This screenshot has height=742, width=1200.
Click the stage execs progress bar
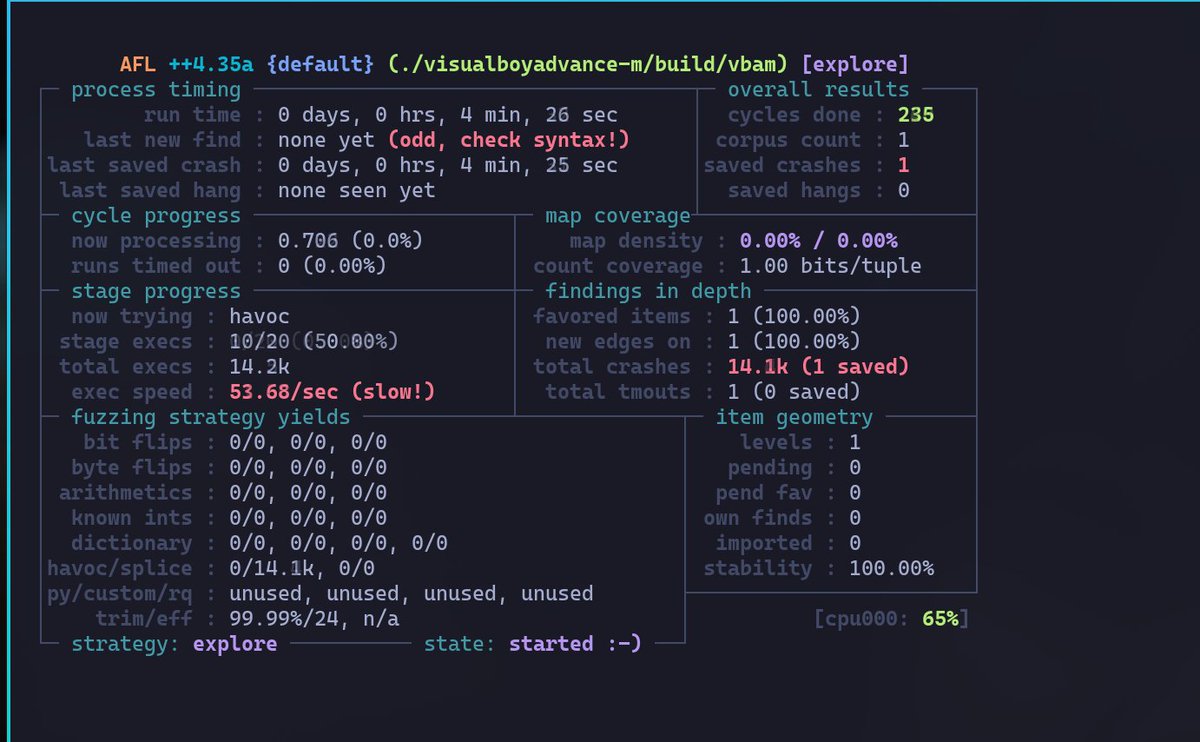click(310, 341)
